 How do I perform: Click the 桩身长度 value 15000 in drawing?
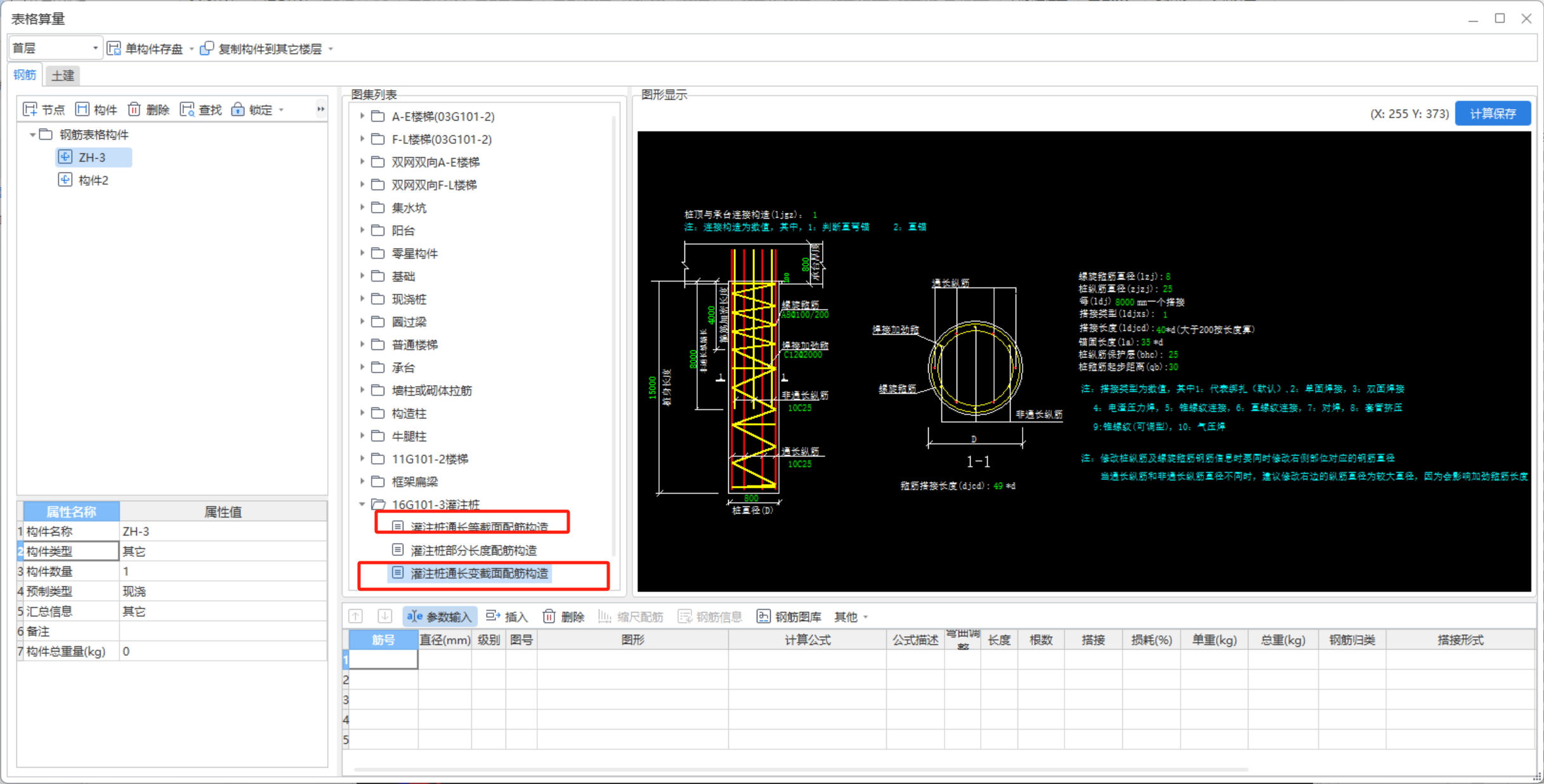click(x=652, y=388)
